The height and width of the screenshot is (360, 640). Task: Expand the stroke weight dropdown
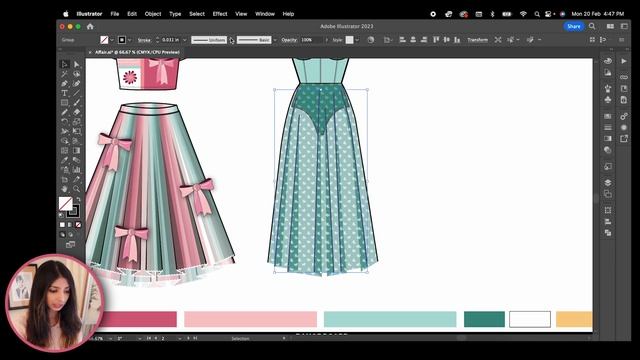tap(184, 40)
